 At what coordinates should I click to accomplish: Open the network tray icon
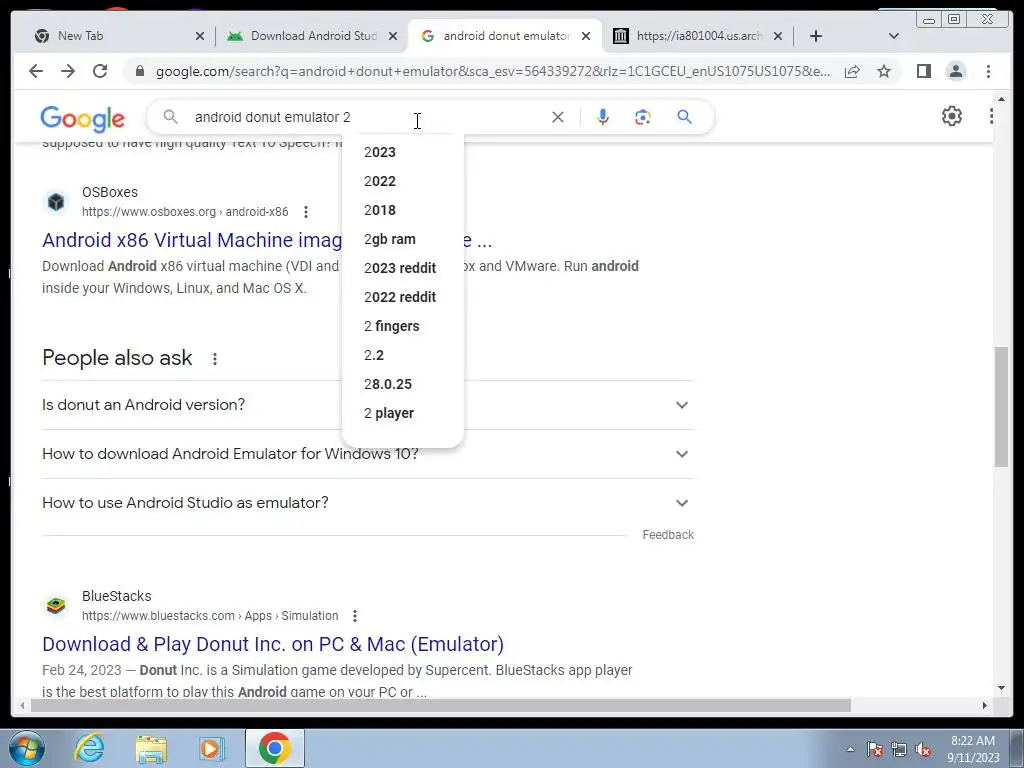[x=899, y=750]
